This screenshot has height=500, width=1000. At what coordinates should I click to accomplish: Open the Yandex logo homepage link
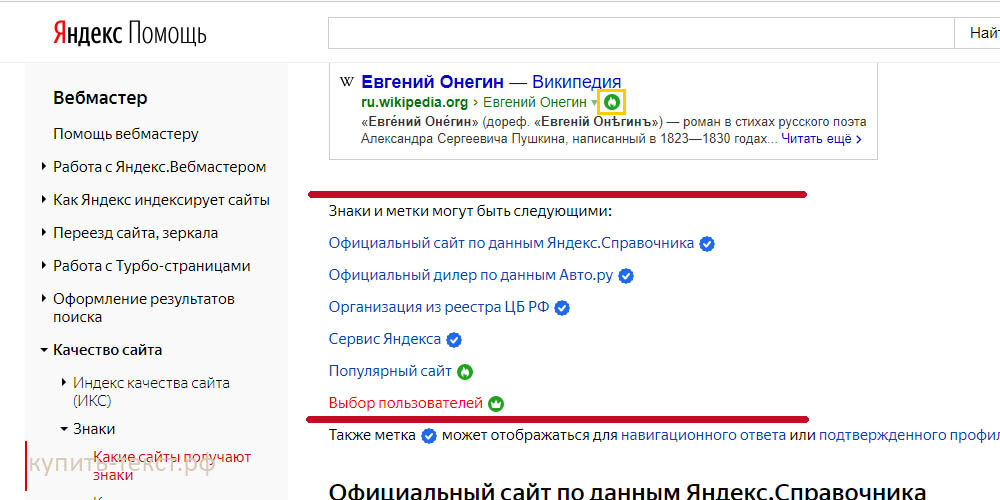coord(87,34)
